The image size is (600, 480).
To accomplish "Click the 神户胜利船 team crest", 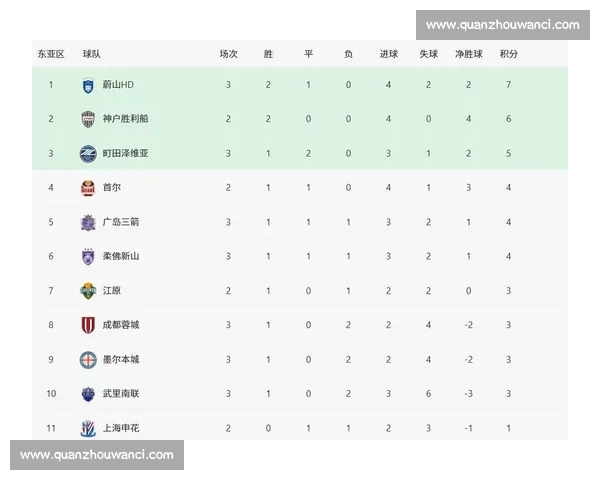I will click(x=88, y=119).
